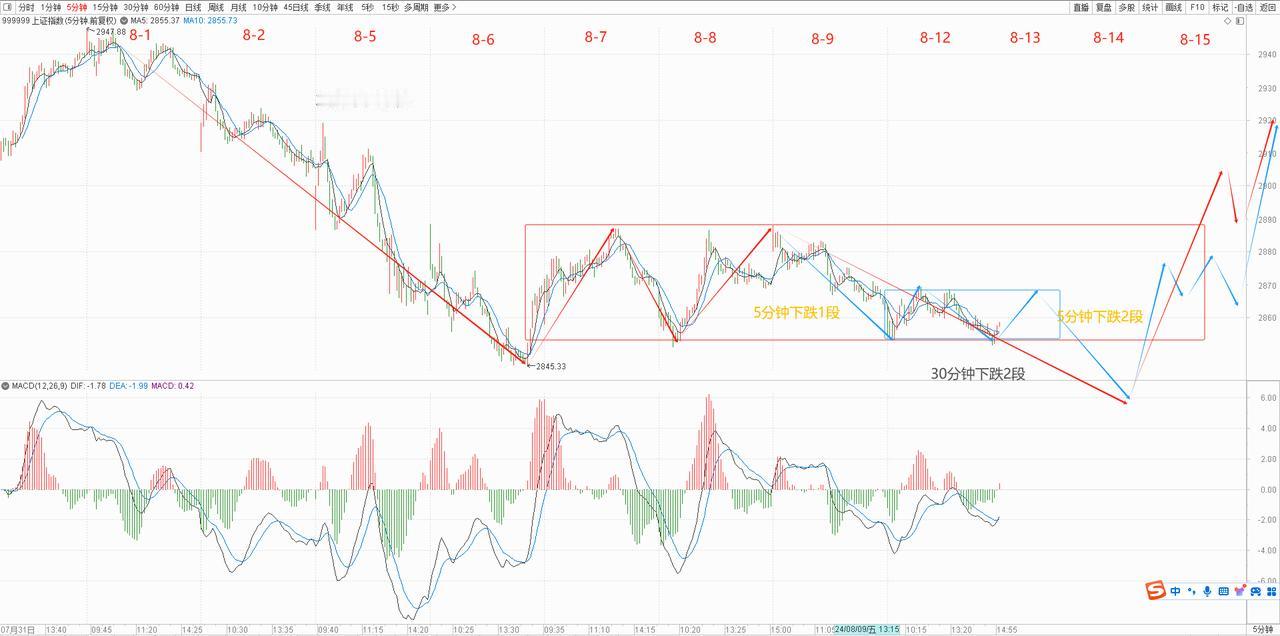The height and width of the screenshot is (636, 1280).
Task: Click the panel toggle icon before 分时
Action: pyautogui.click(x=7, y=7)
